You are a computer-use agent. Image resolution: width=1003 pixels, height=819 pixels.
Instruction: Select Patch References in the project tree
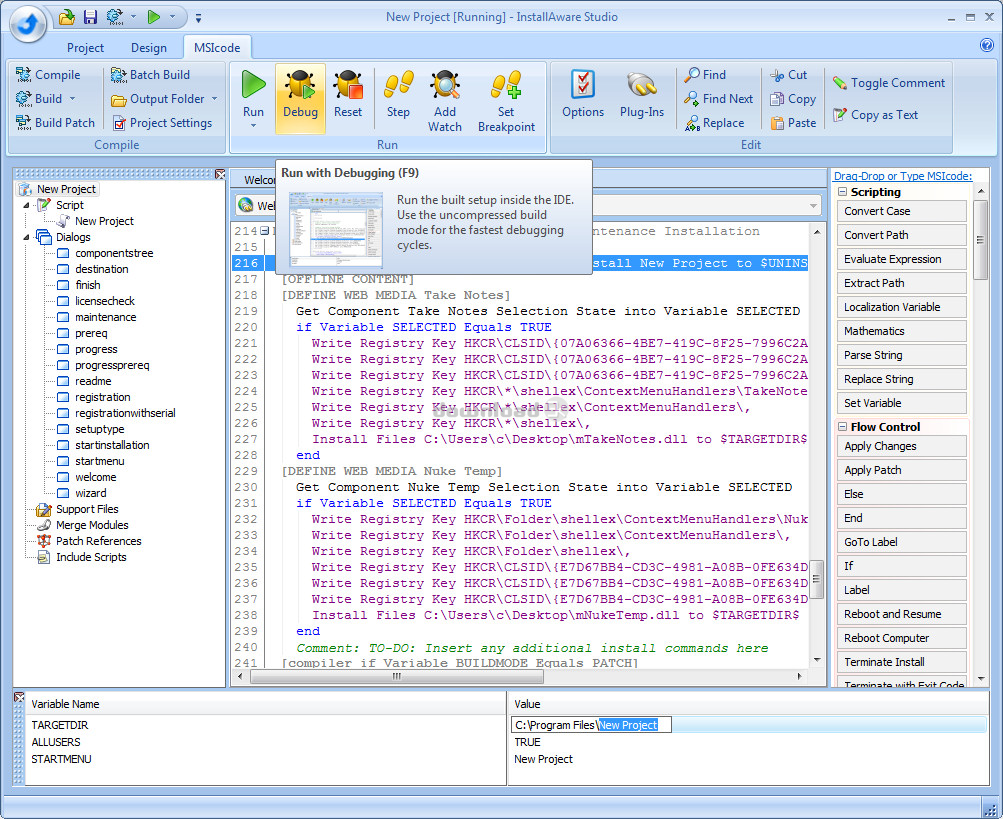(99, 541)
